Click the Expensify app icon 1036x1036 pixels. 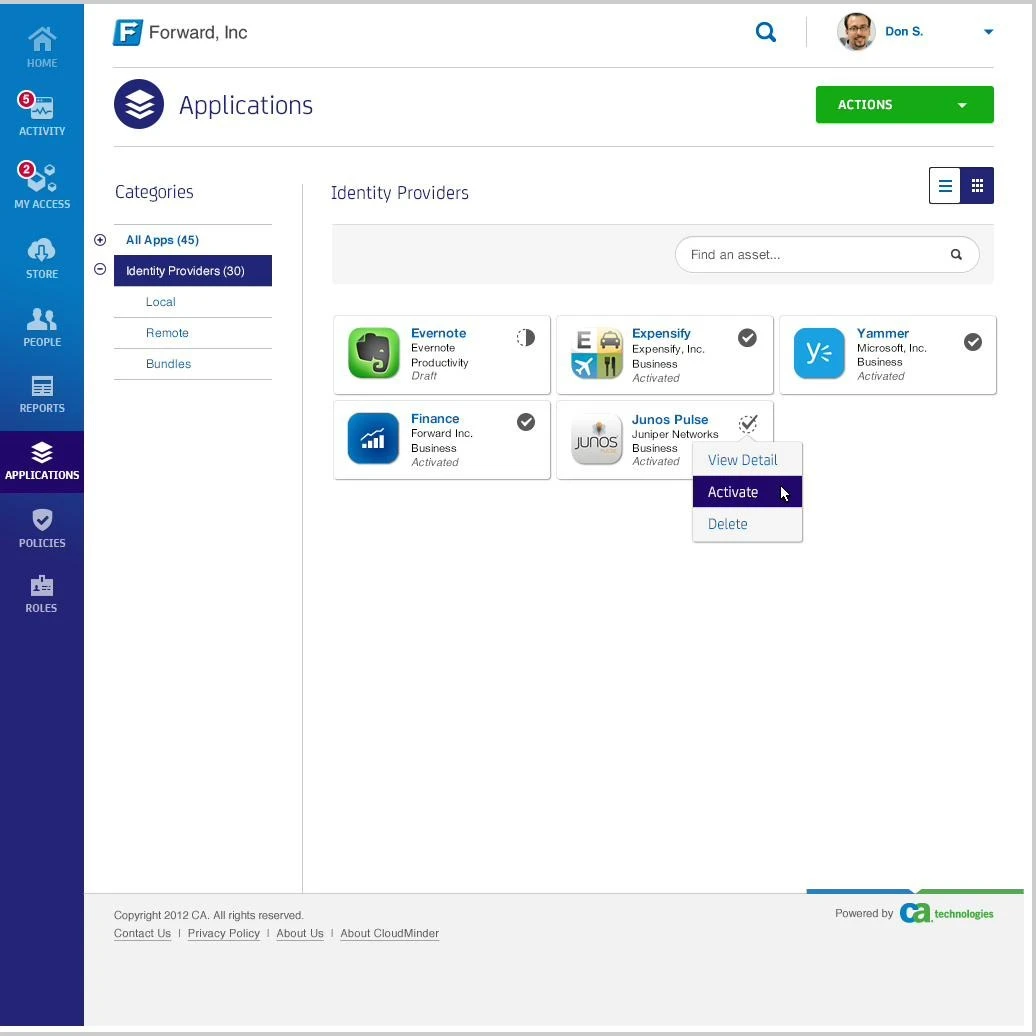click(x=597, y=353)
